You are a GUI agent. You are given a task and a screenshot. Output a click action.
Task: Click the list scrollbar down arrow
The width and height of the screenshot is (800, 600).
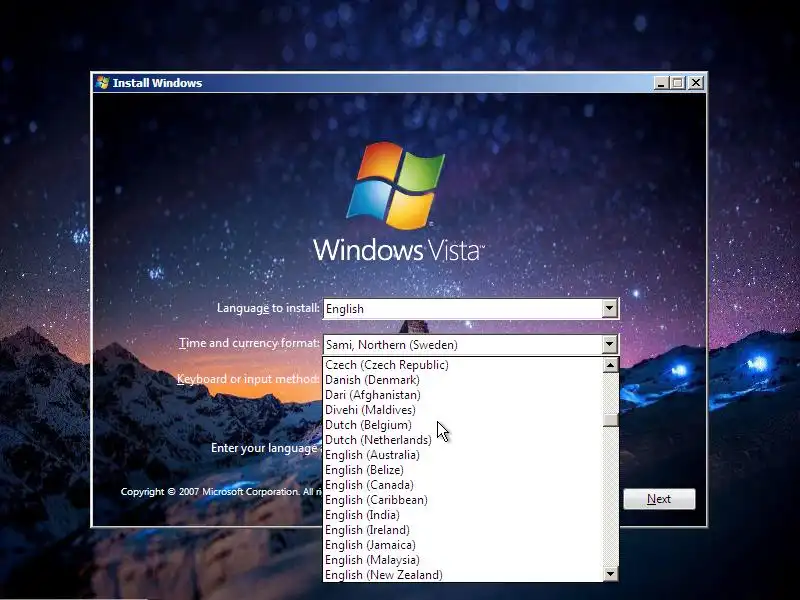[610, 573]
